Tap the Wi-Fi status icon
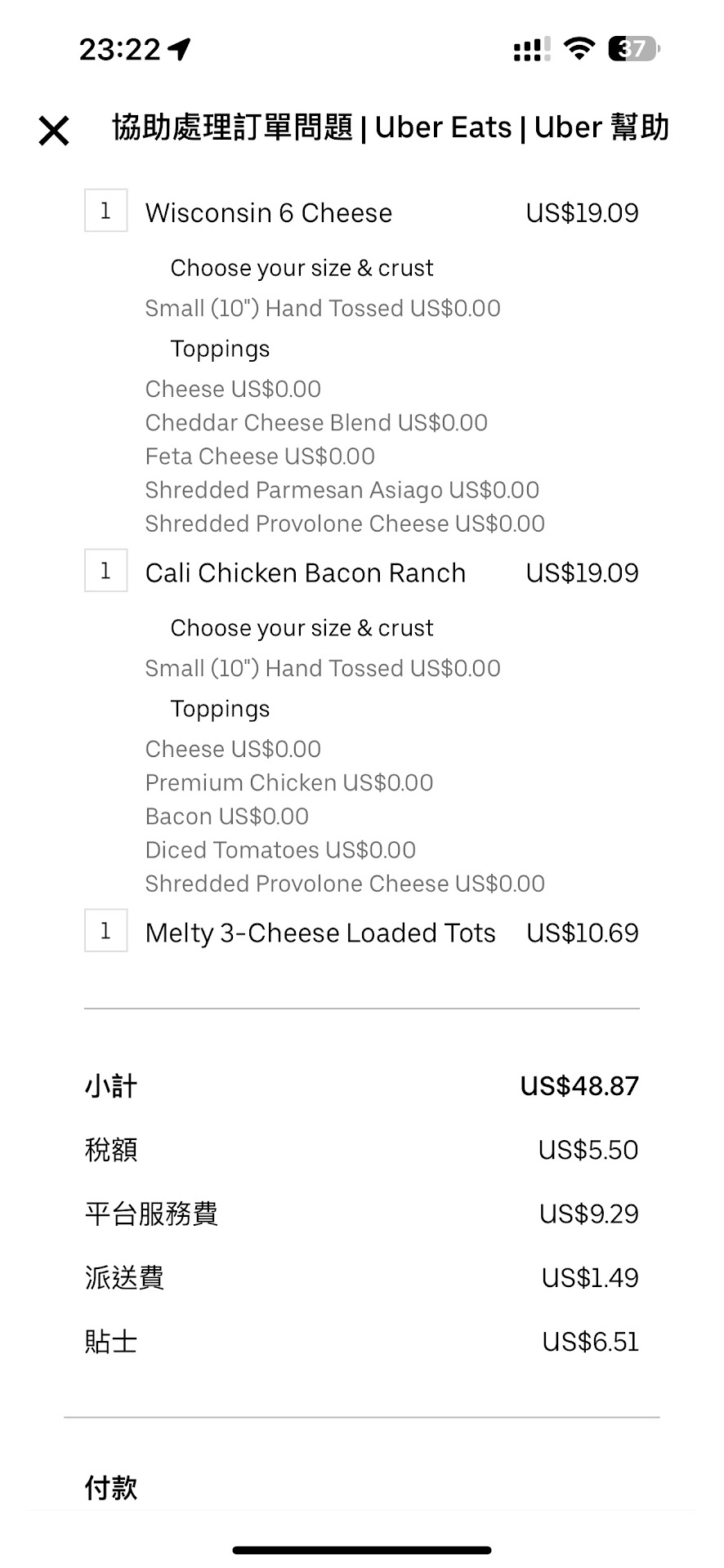Viewport: 724px width, 1568px height. tap(579, 49)
